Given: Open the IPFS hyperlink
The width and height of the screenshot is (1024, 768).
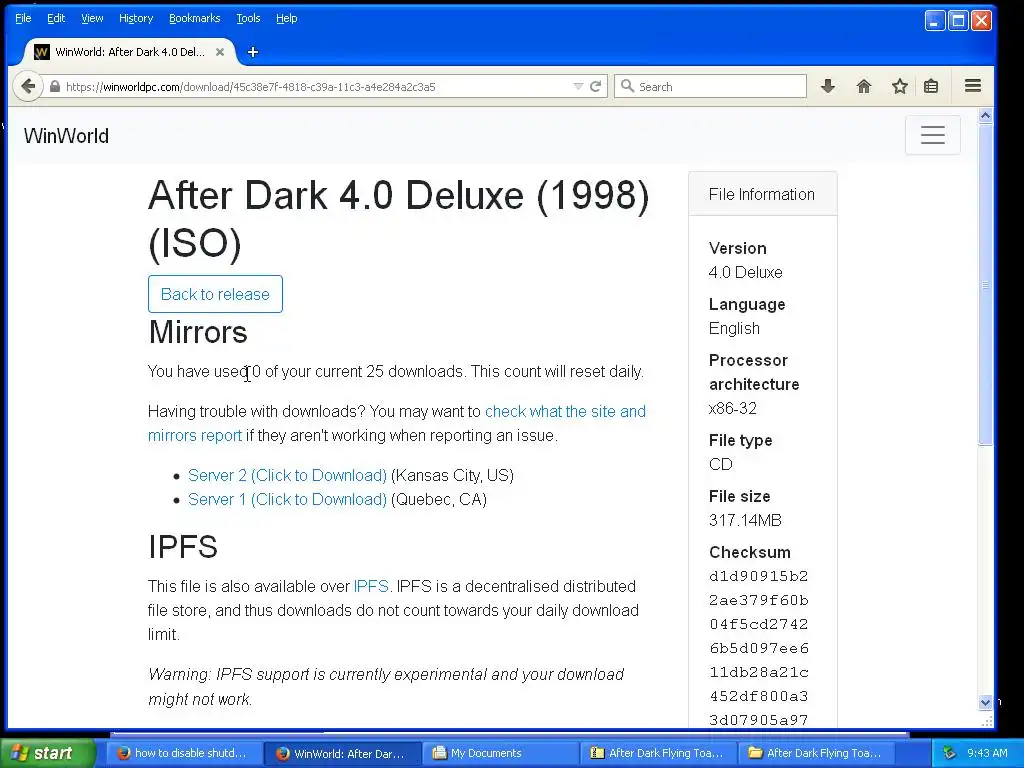Looking at the screenshot, I should coord(370,586).
